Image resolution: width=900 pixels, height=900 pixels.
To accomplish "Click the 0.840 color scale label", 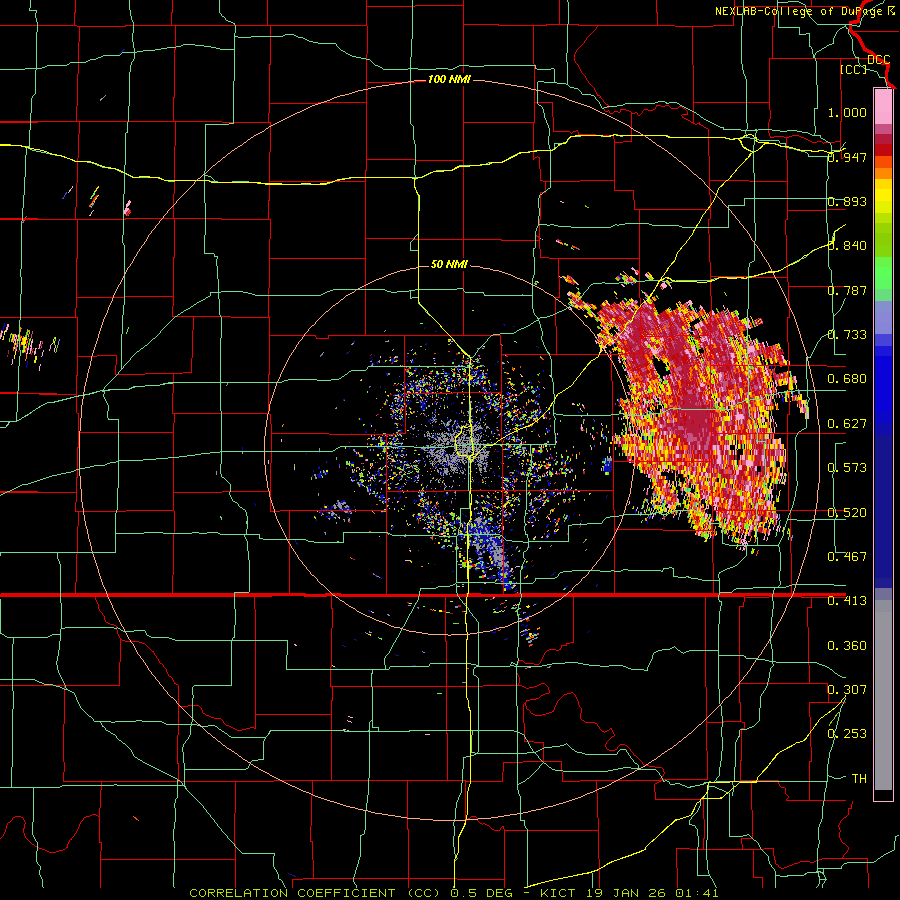I will (847, 246).
